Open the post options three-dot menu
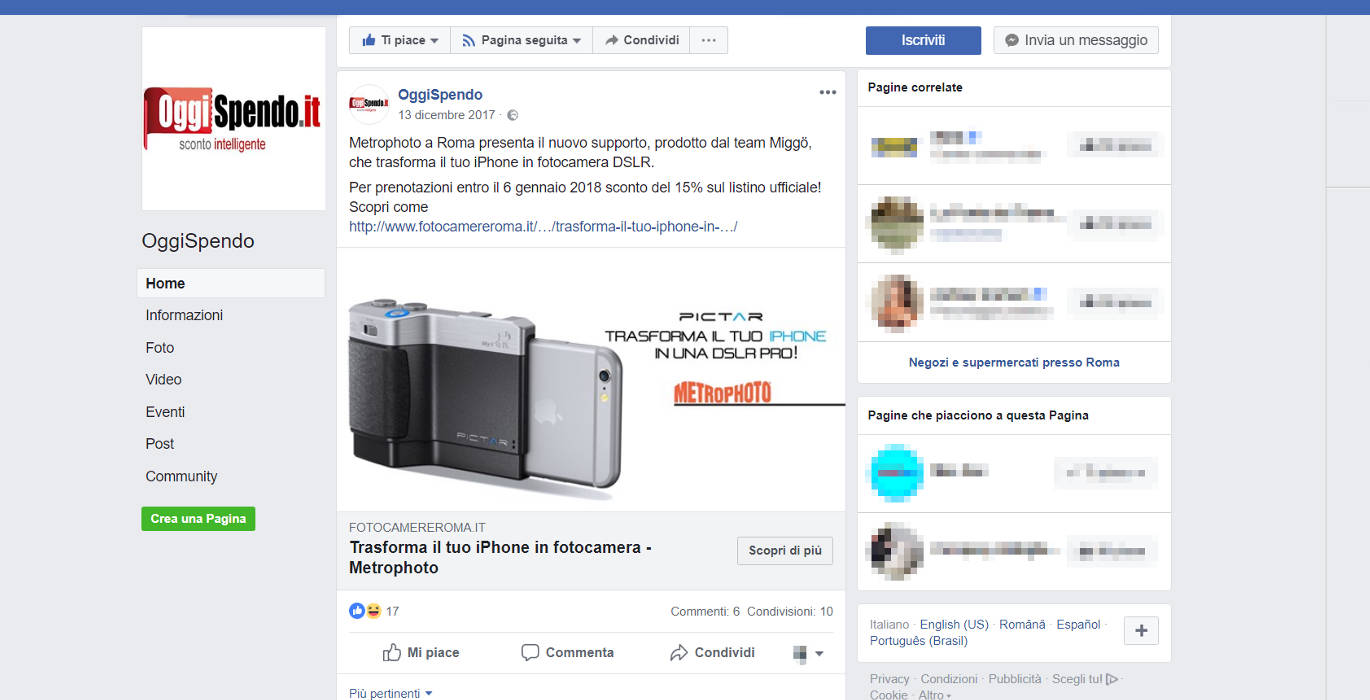 [x=827, y=92]
